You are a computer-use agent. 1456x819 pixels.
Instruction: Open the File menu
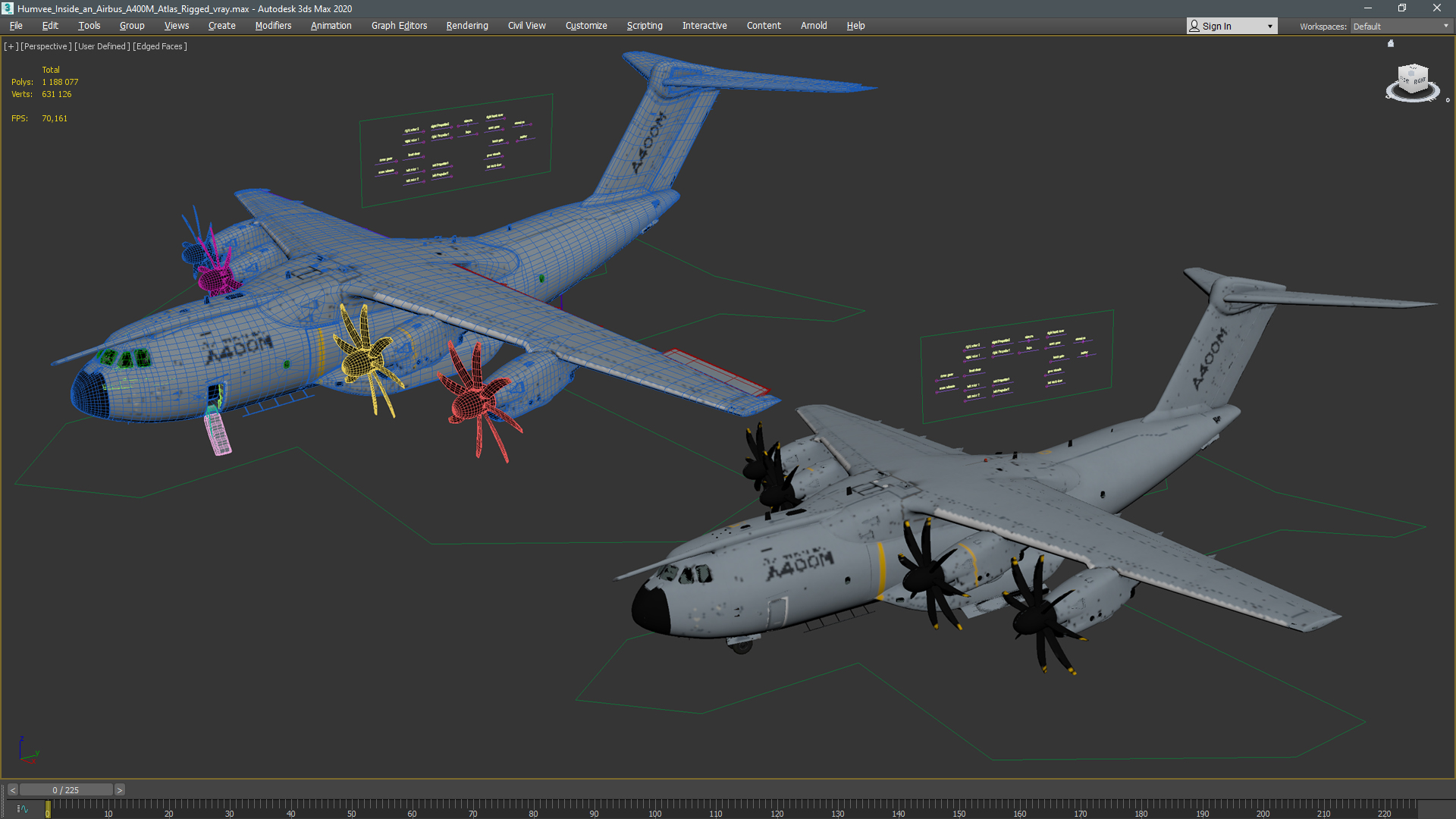pos(16,26)
